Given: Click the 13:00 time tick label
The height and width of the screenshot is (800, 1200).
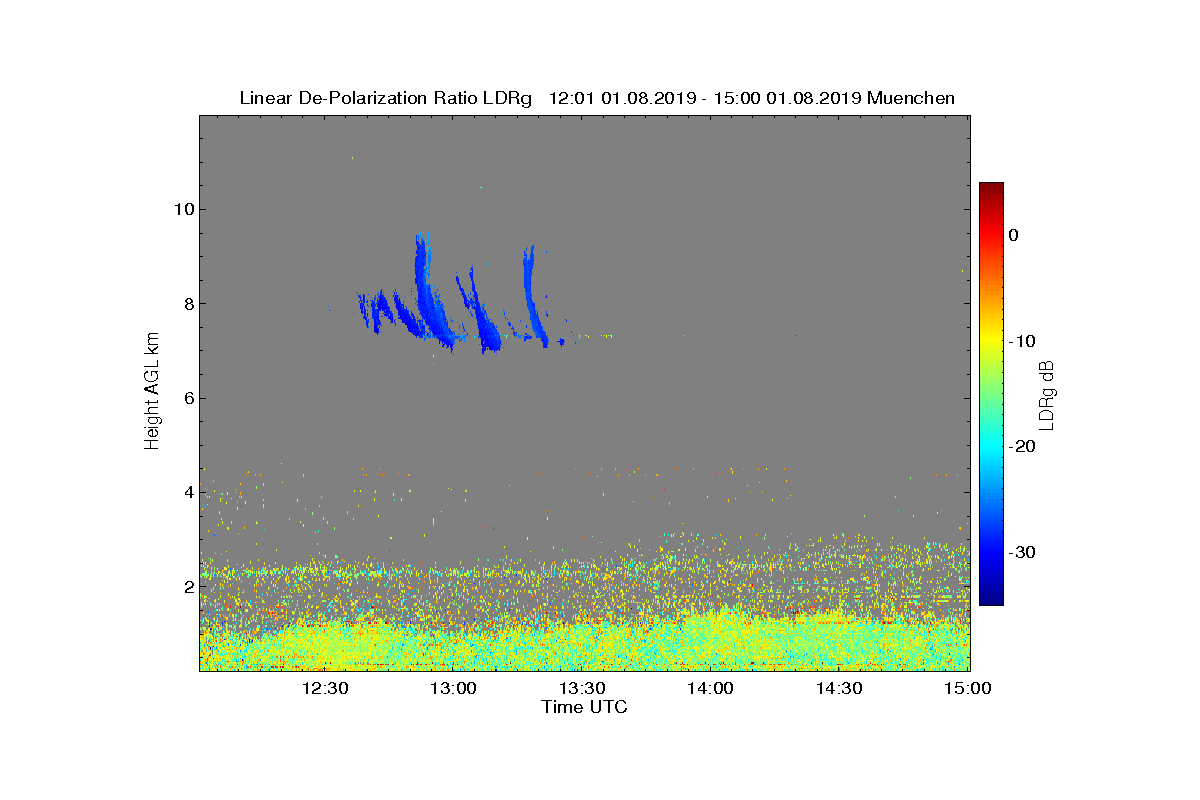Looking at the screenshot, I should (454, 688).
